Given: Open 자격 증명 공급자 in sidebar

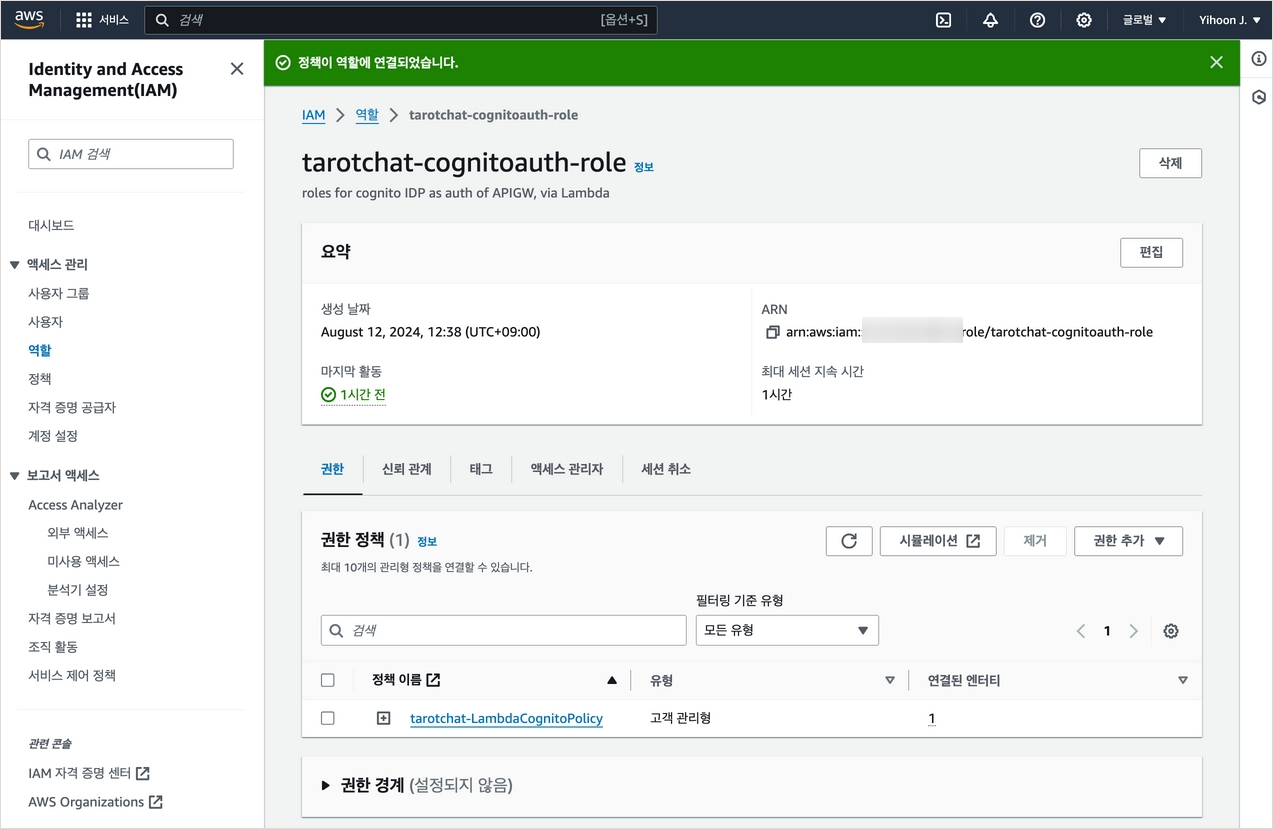Looking at the screenshot, I should click(x=72, y=408).
